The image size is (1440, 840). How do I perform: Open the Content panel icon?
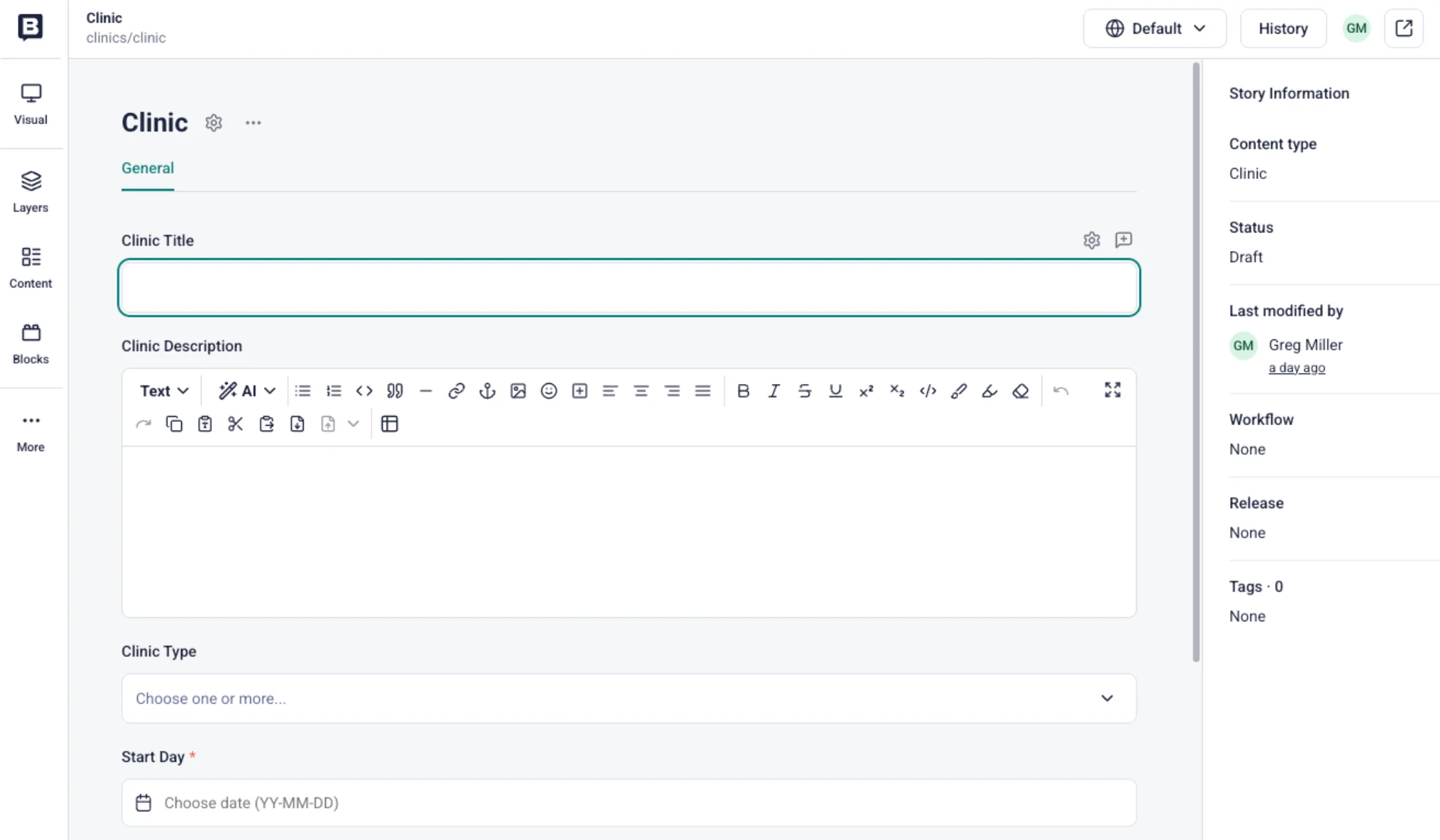(x=30, y=266)
